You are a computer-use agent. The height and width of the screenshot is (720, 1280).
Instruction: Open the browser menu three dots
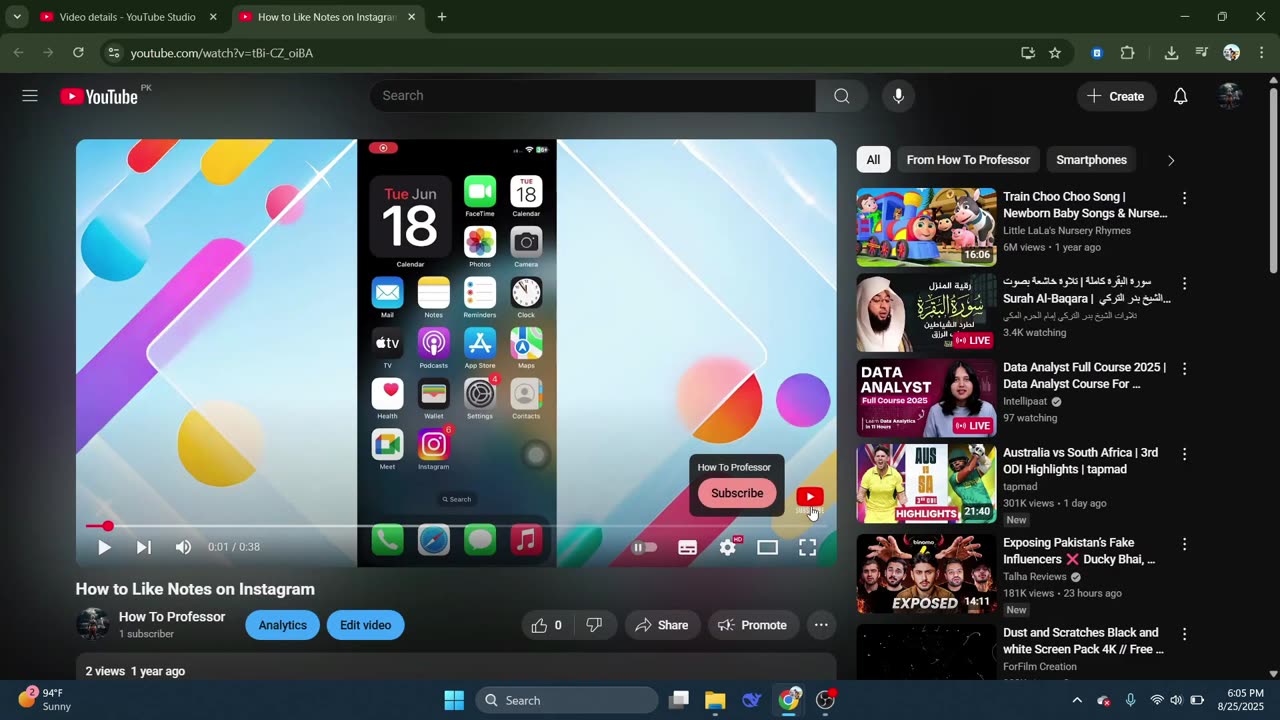click(x=1261, y=53)
